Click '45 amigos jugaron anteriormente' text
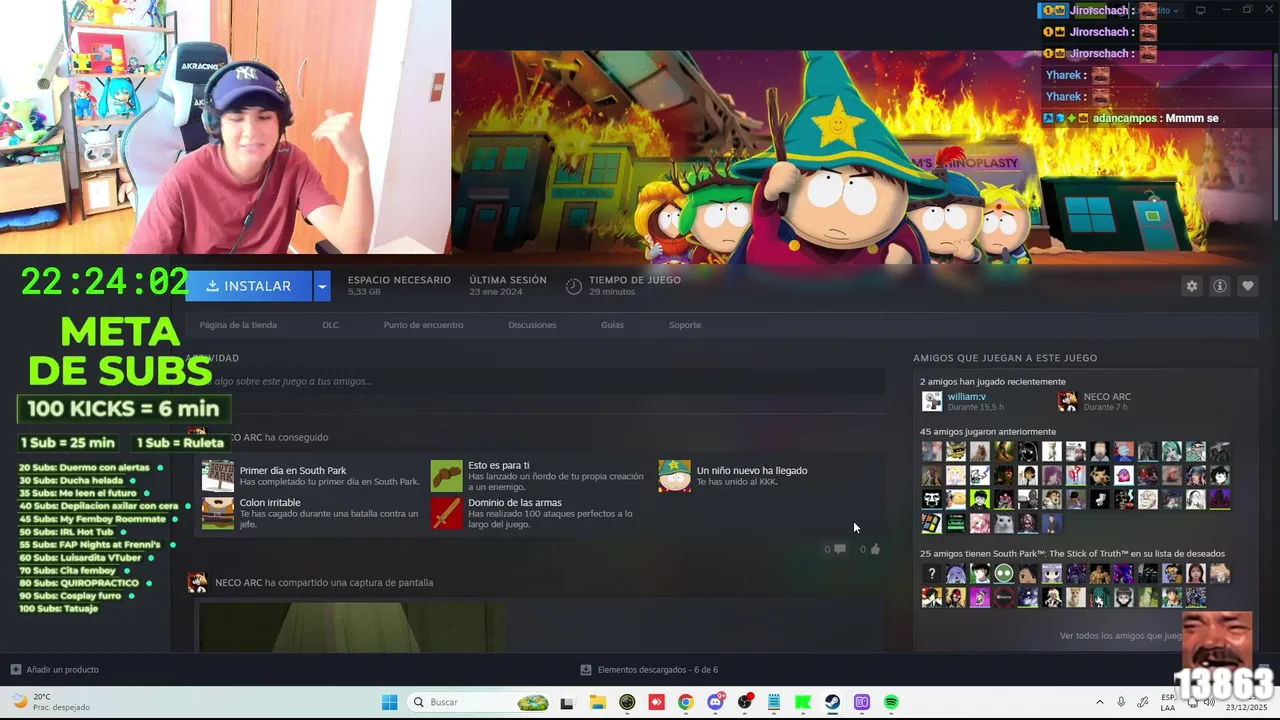 [988, 432]
